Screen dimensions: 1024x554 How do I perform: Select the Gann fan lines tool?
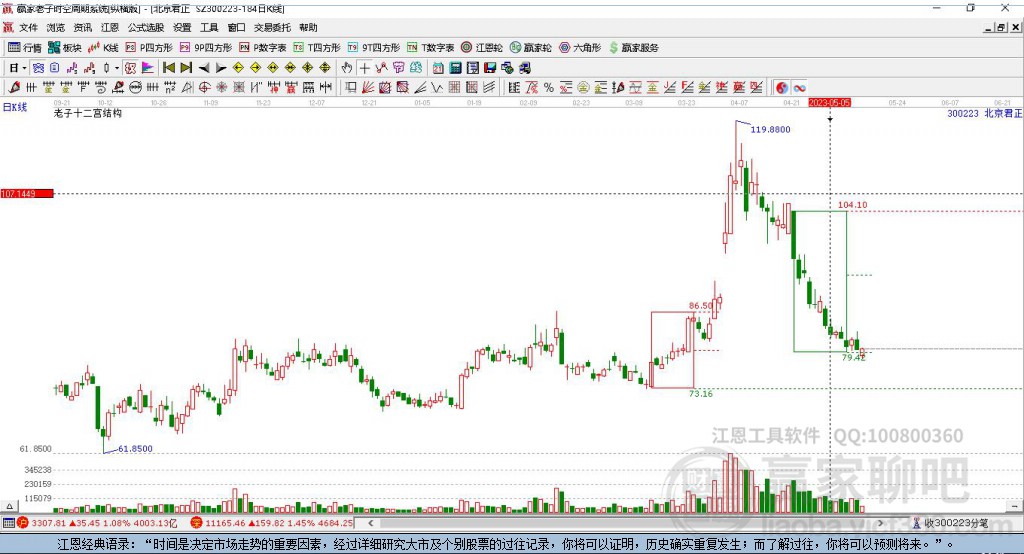368,88
